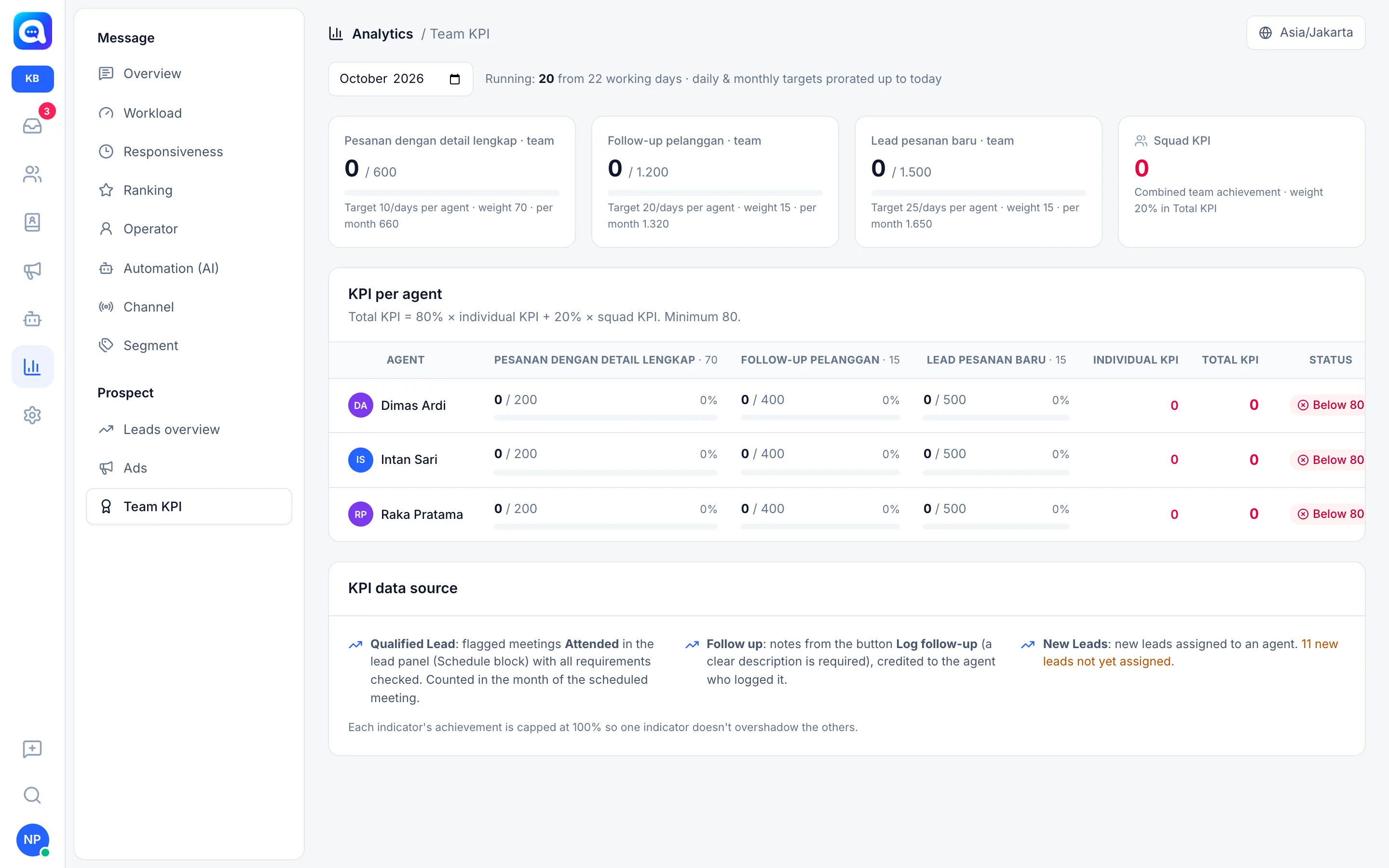Click the new message plus bubble icon
This screenshot has width=1389, height=868.
click(33, 748)
